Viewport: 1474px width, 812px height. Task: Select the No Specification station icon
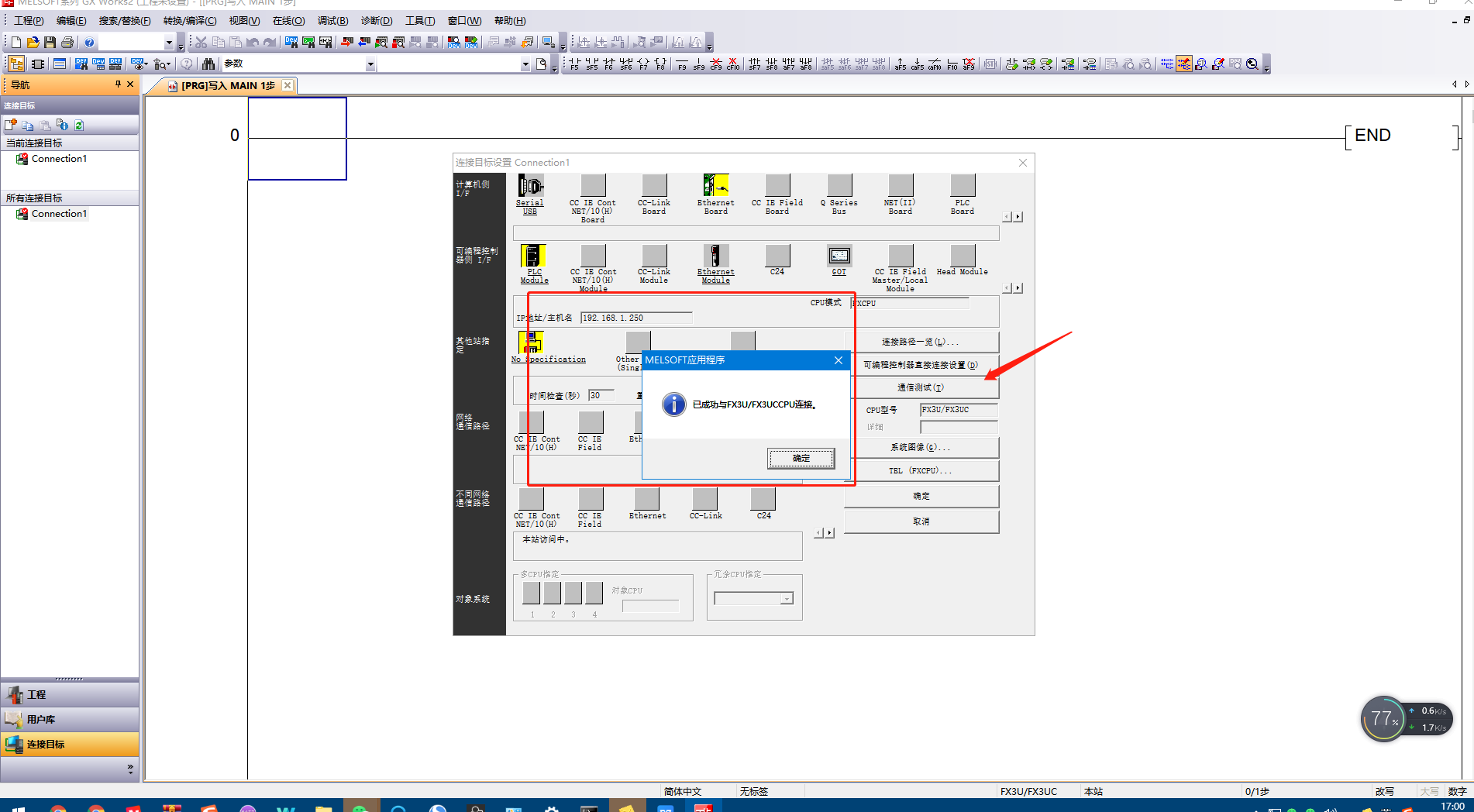[531, 342]
